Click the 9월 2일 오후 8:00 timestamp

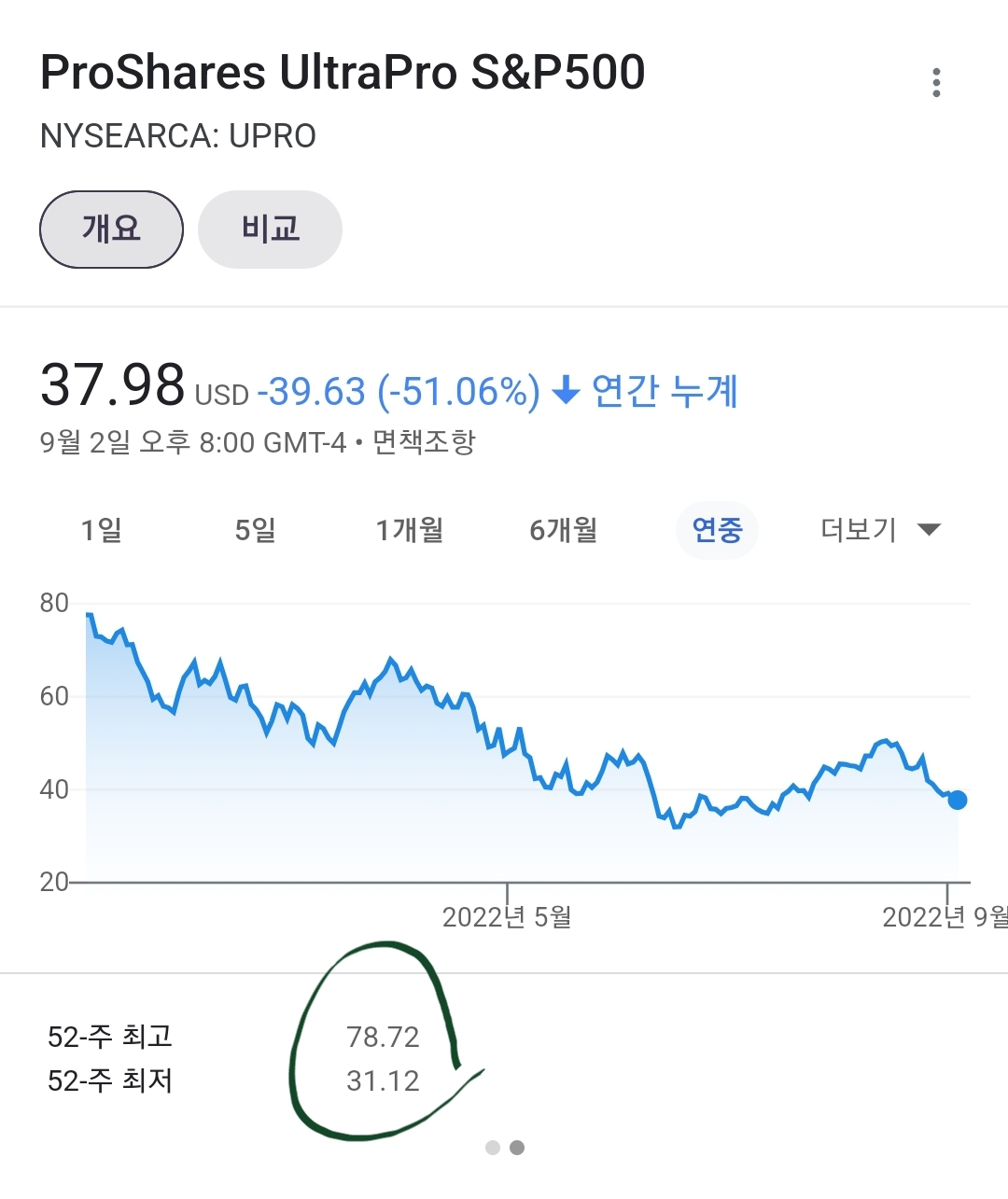point(193,441)
